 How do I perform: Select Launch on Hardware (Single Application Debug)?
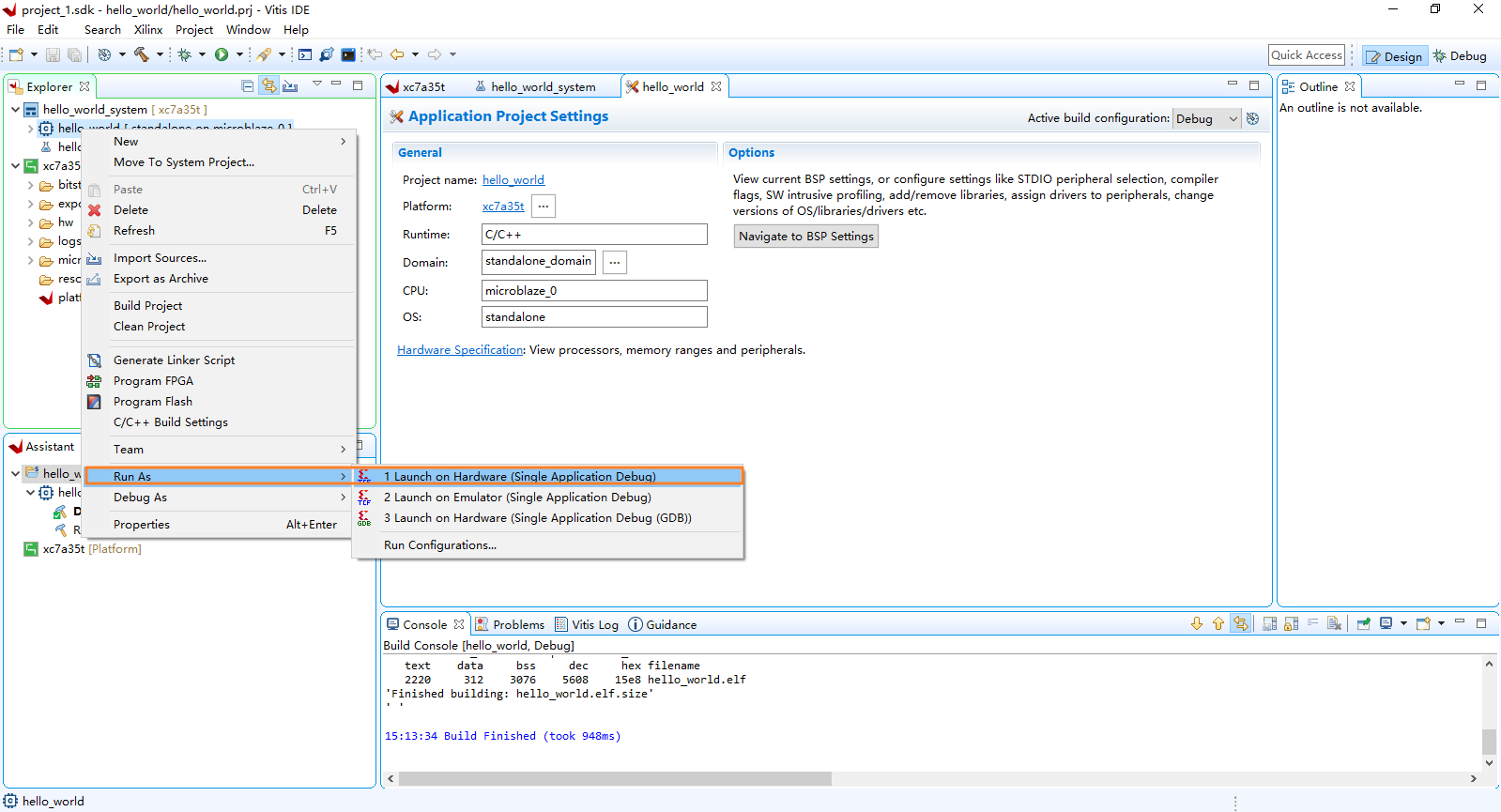click(548, 477)
